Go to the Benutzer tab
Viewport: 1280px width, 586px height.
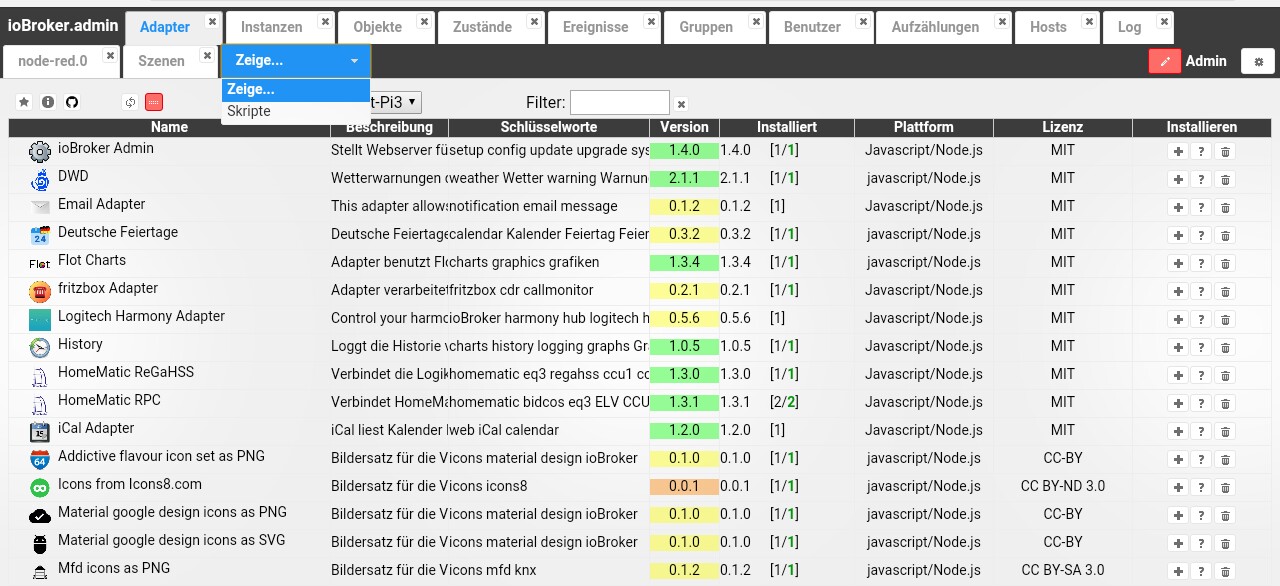[812, 27]
